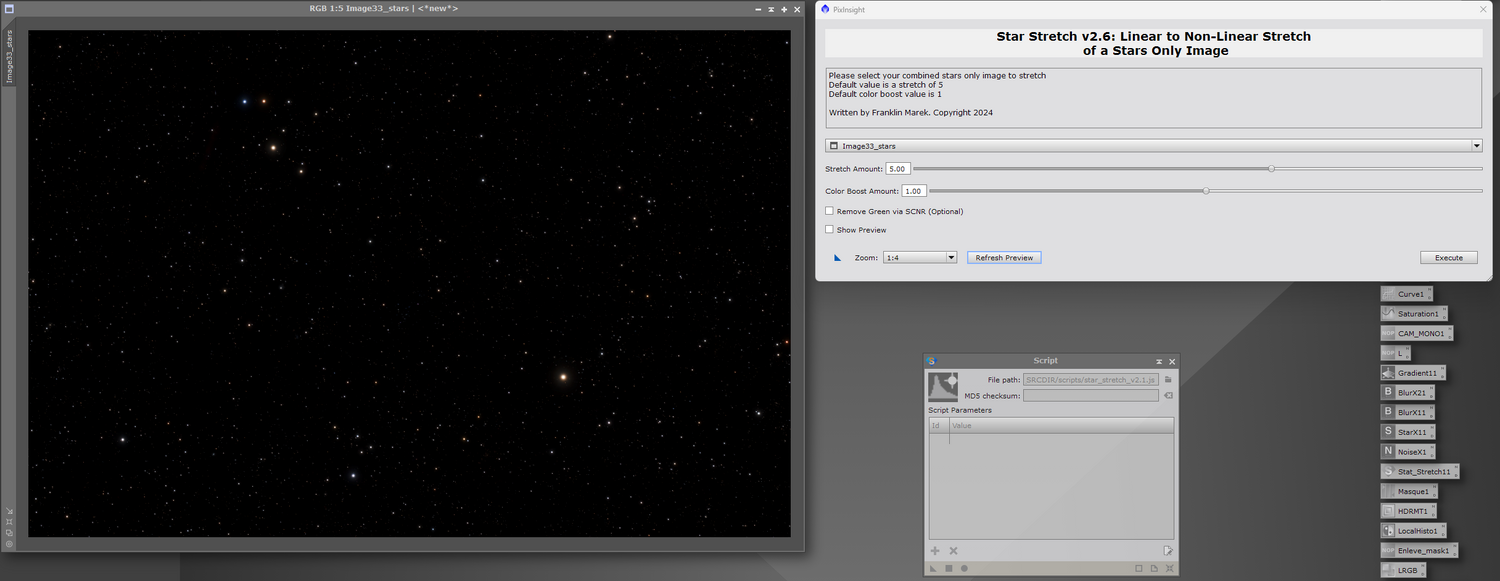Screen dimensions: 1500x581
Task: Click the 'Script Parameters' label
Action: [x=960, y=410]
